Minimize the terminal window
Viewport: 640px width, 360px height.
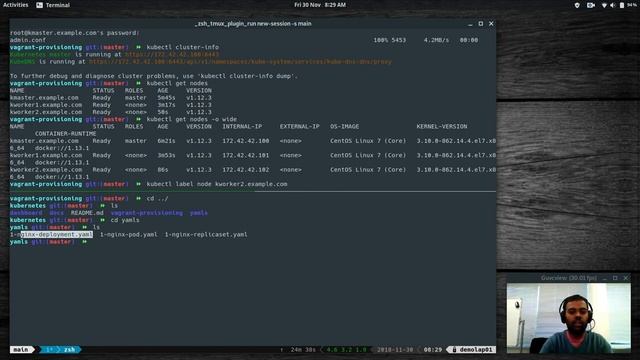click(470, 24)
